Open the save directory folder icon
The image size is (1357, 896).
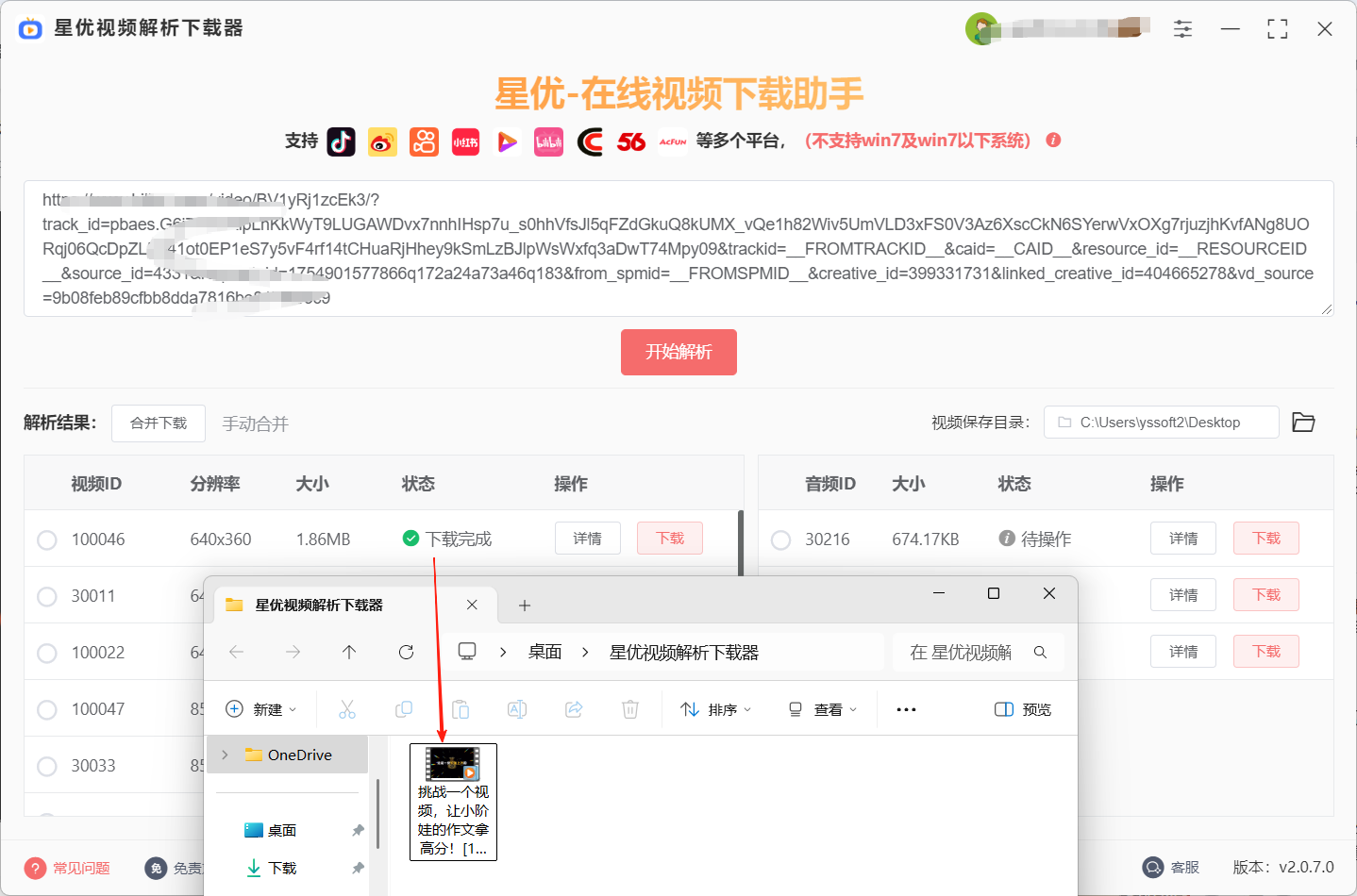tap(1303, 422)
